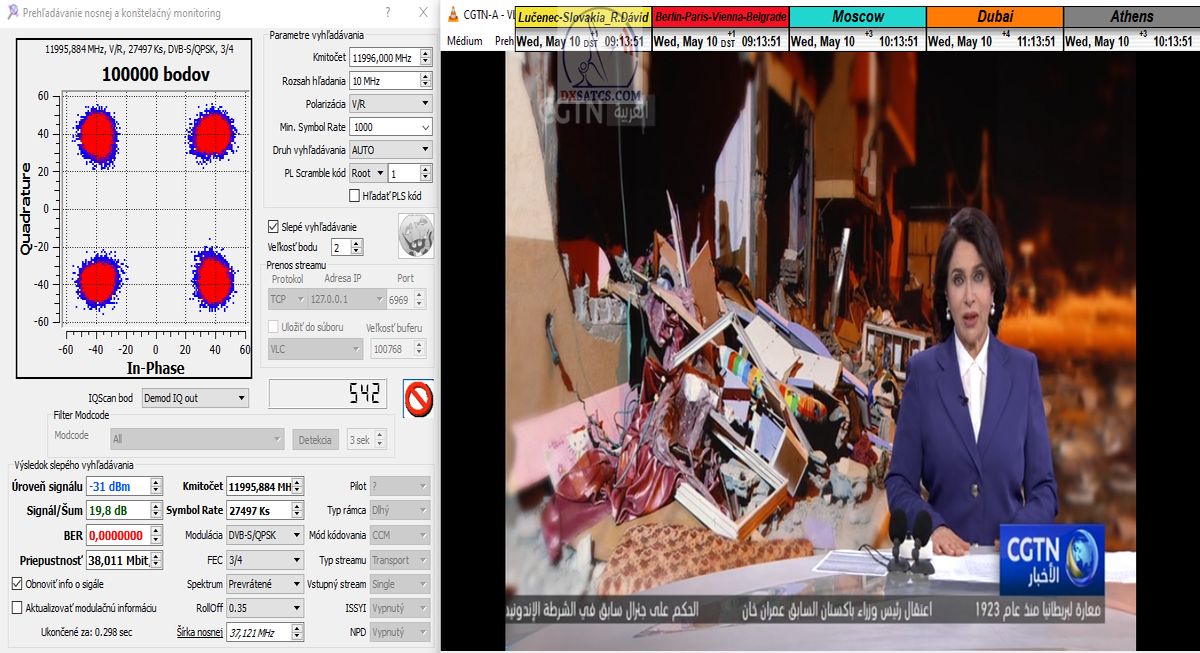Open the Médium menu in VLC
The image size is (1200, 653).
tap(464, 42)
